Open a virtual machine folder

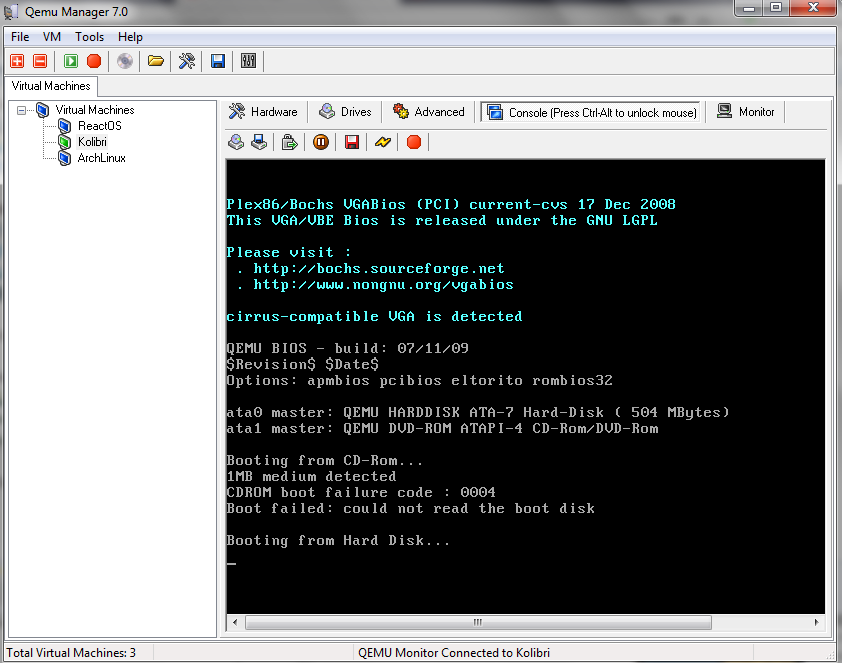(x=155, y=61)
